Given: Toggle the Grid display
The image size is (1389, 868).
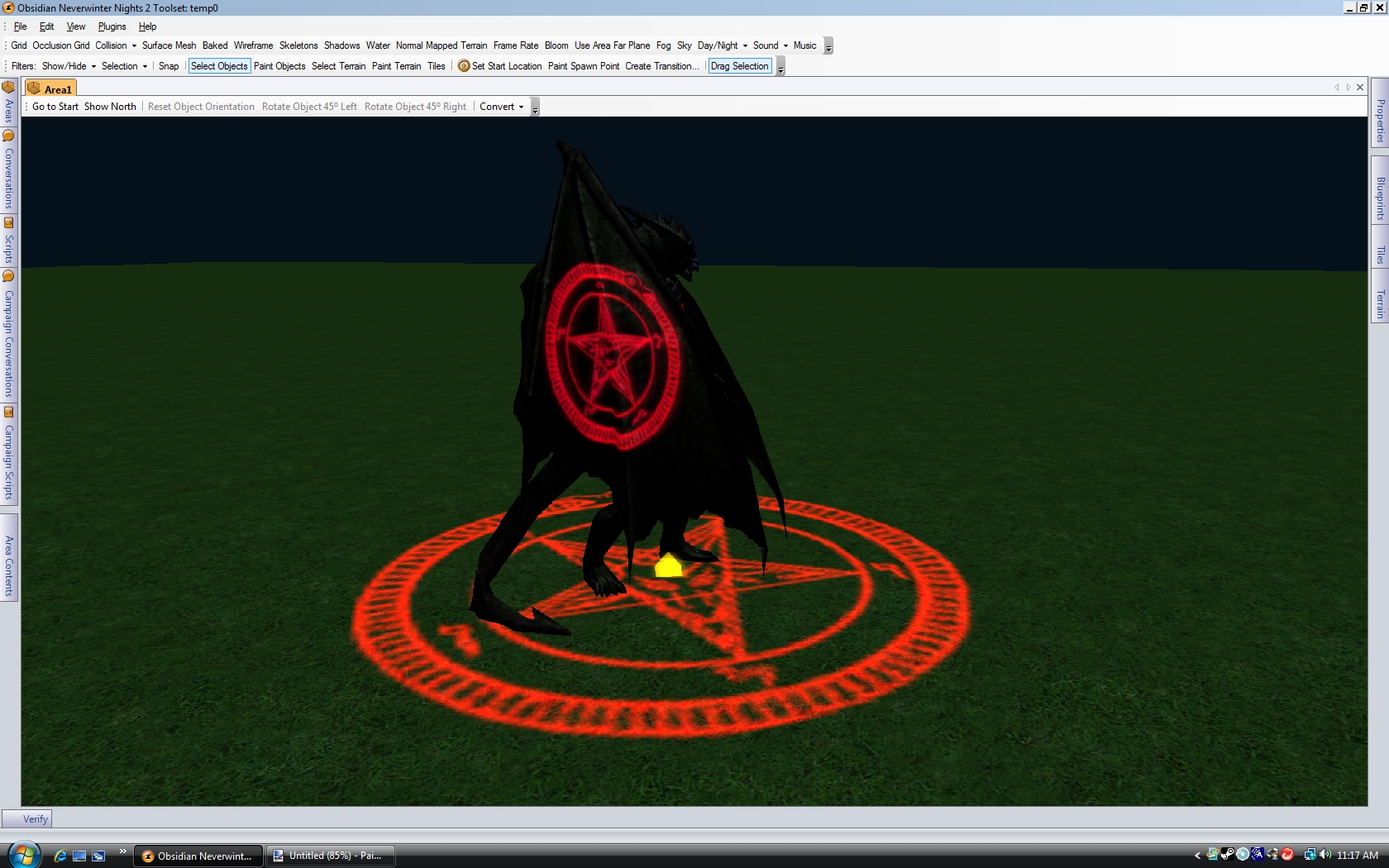Looking at the screenshot, I should pos(19,45).
